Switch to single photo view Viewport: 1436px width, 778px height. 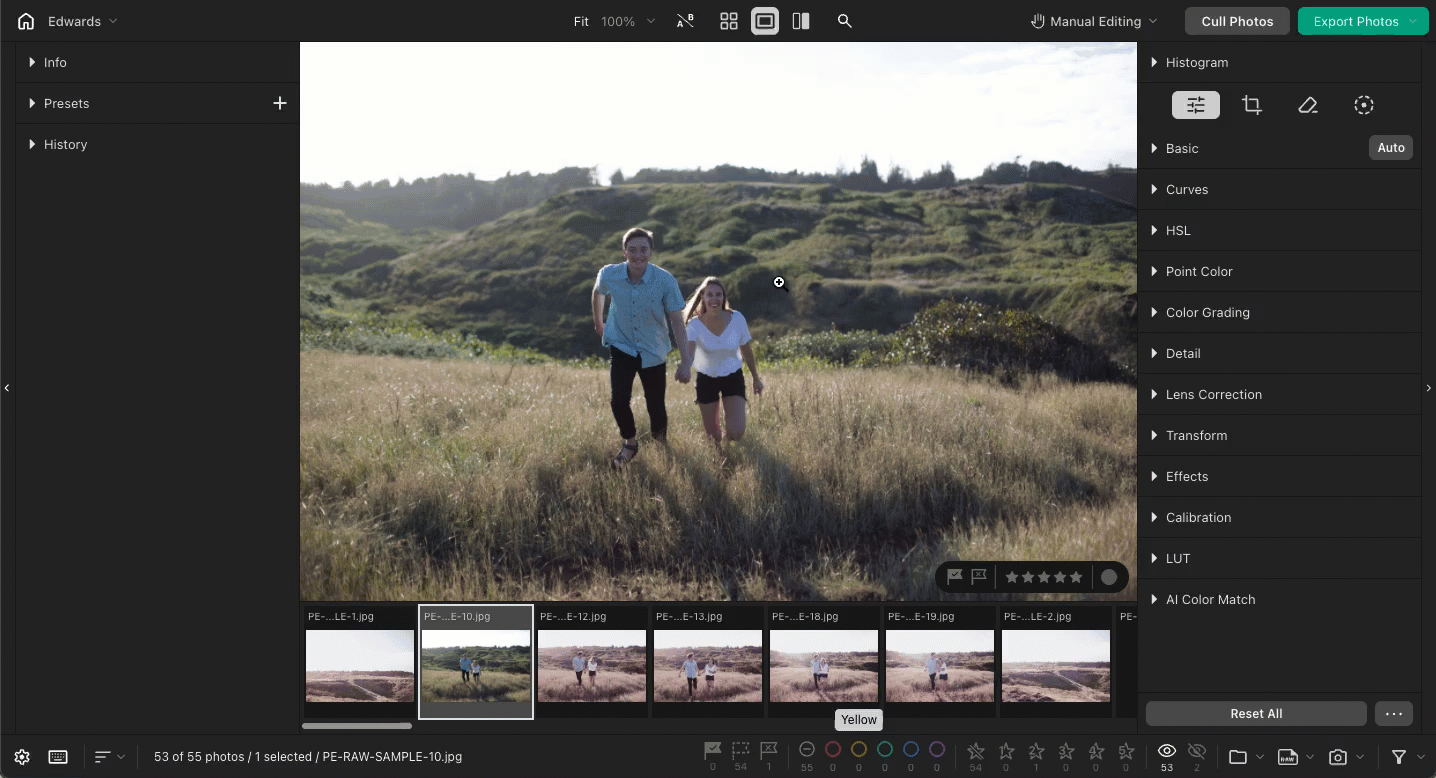[765, 21]
